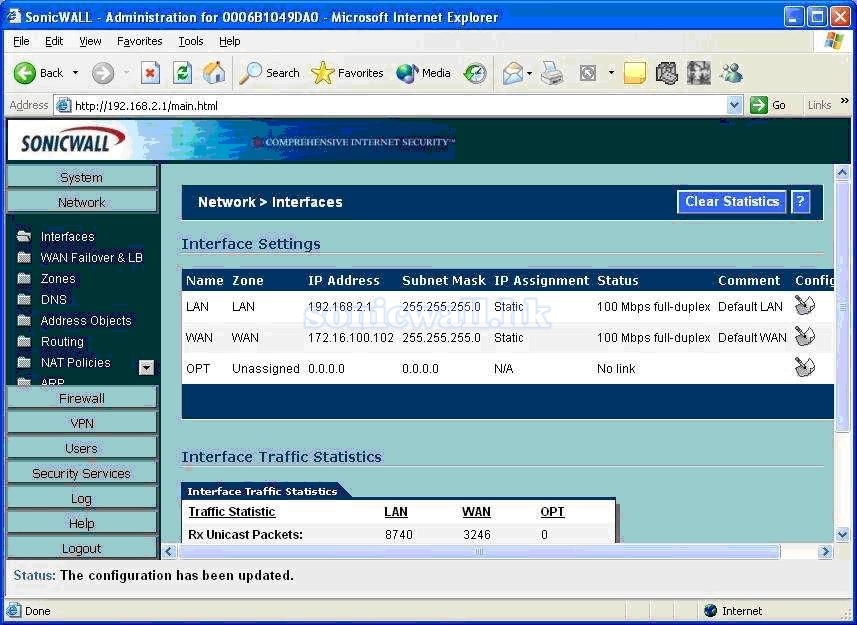Open the help question mark button

[x=800, y=202]
